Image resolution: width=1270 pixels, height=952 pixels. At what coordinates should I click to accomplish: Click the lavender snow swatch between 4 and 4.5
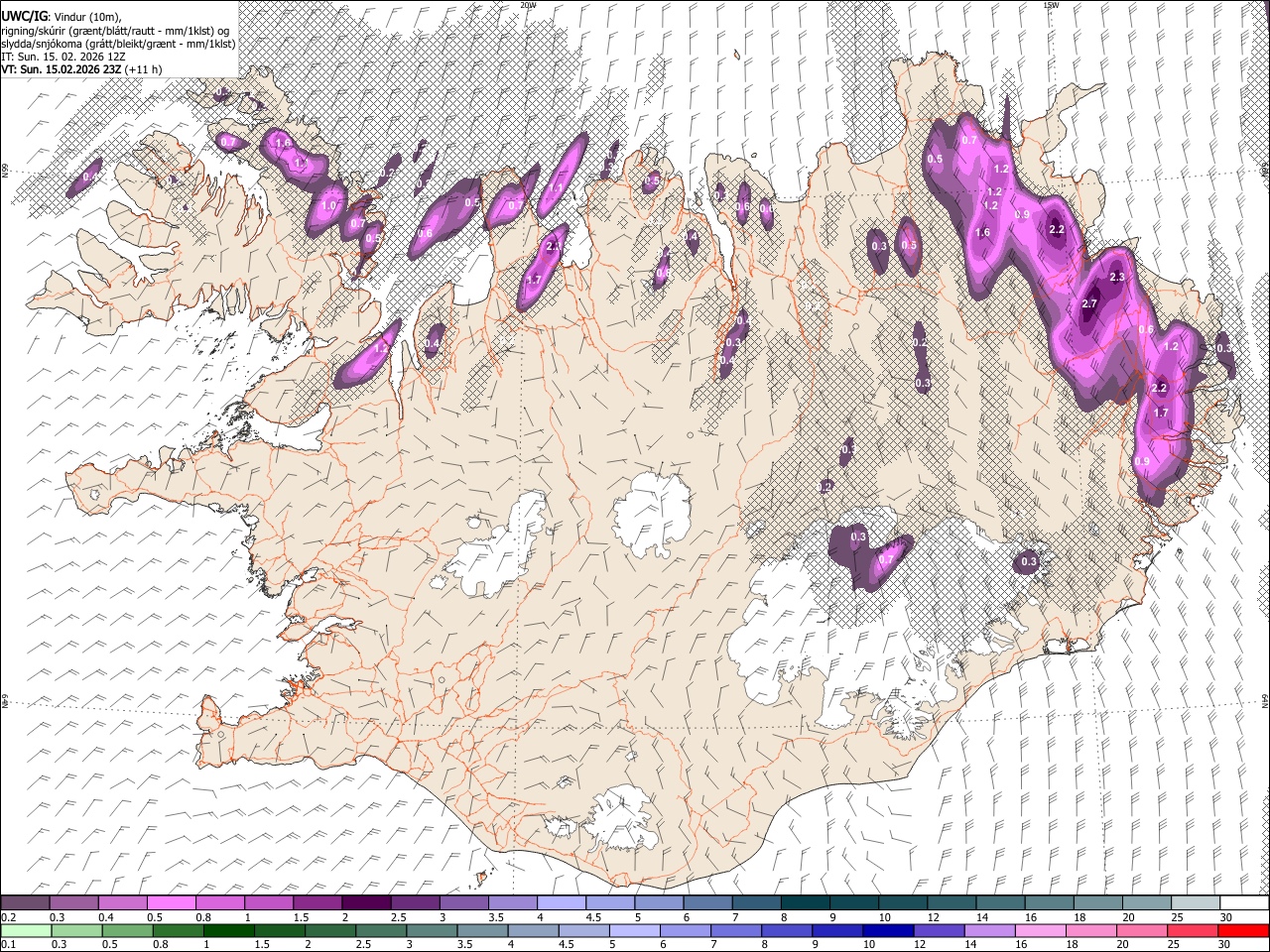[562, 902]
